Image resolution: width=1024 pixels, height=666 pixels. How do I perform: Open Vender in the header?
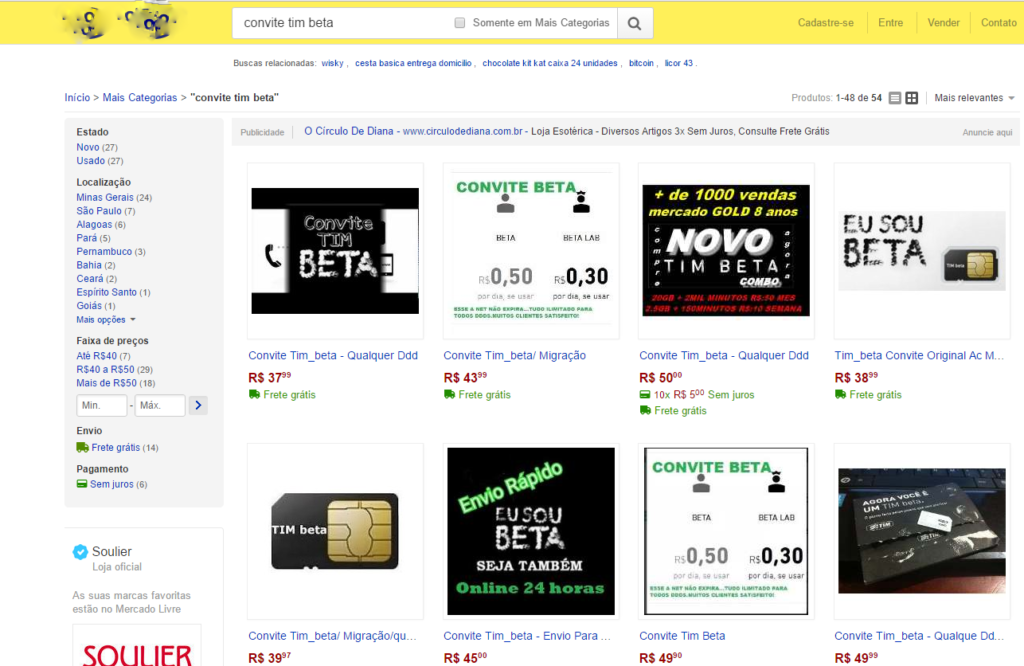943,23
